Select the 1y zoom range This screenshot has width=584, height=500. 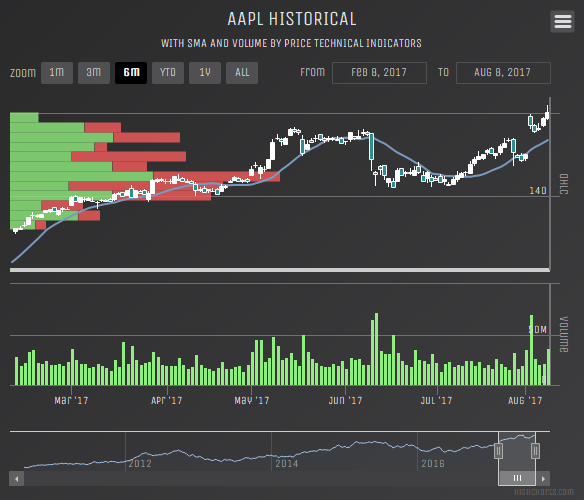click(205, 73)
